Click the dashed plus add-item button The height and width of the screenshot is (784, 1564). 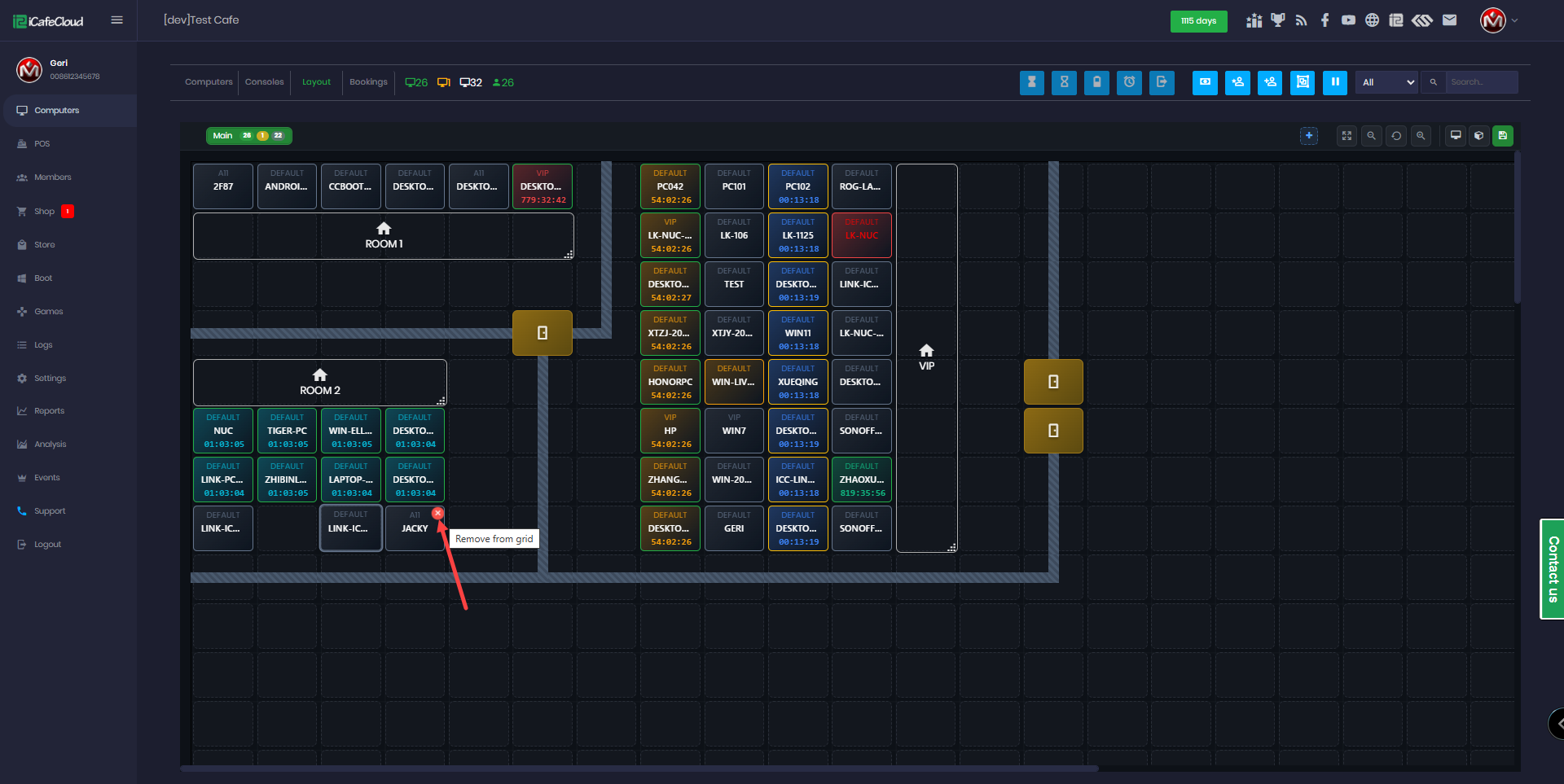[x=1309, y=136]
